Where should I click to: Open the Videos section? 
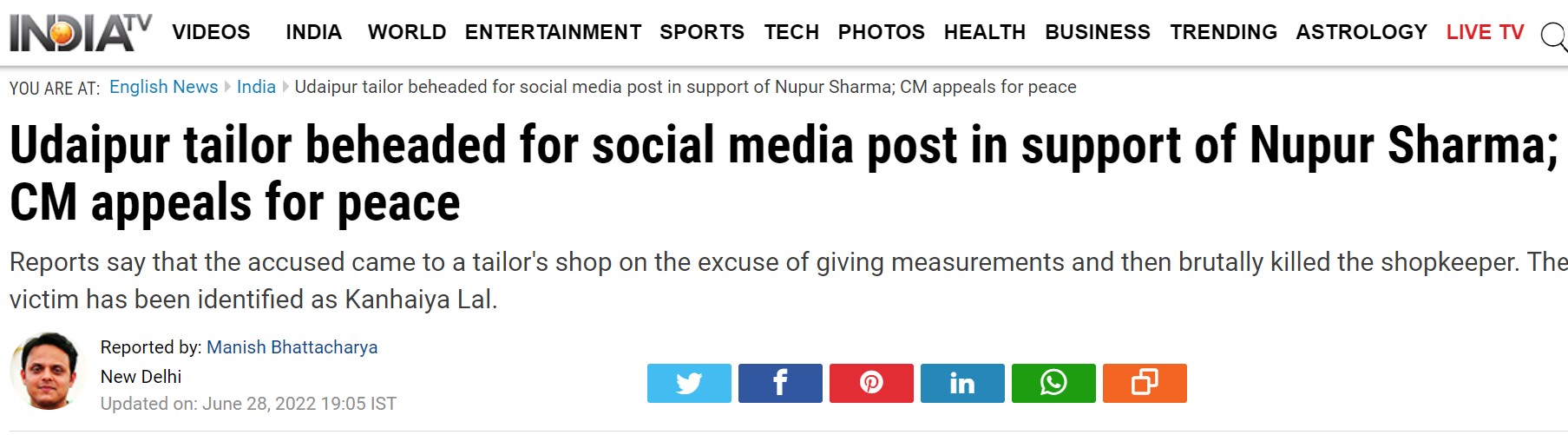(211, 32)
